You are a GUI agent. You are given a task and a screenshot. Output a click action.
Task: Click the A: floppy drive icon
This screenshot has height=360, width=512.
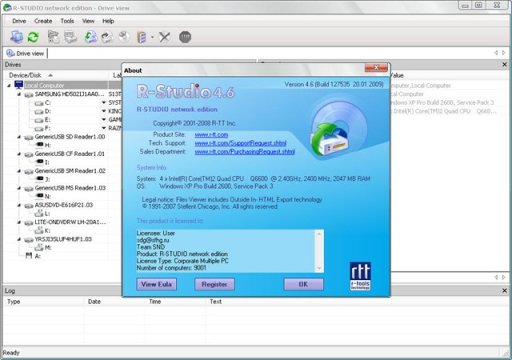pos(29,256)
